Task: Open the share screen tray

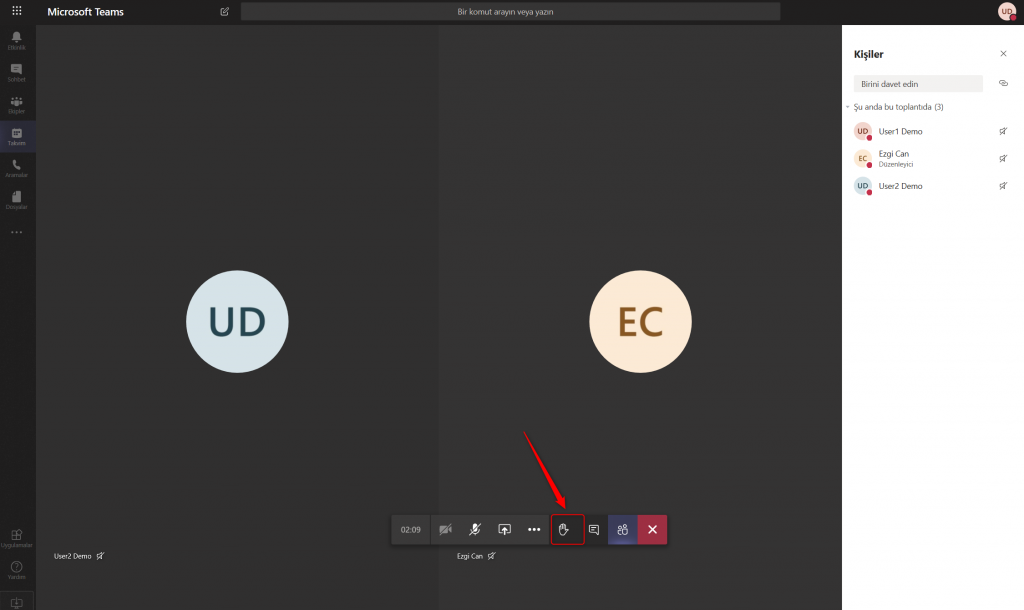Action: 505,530
